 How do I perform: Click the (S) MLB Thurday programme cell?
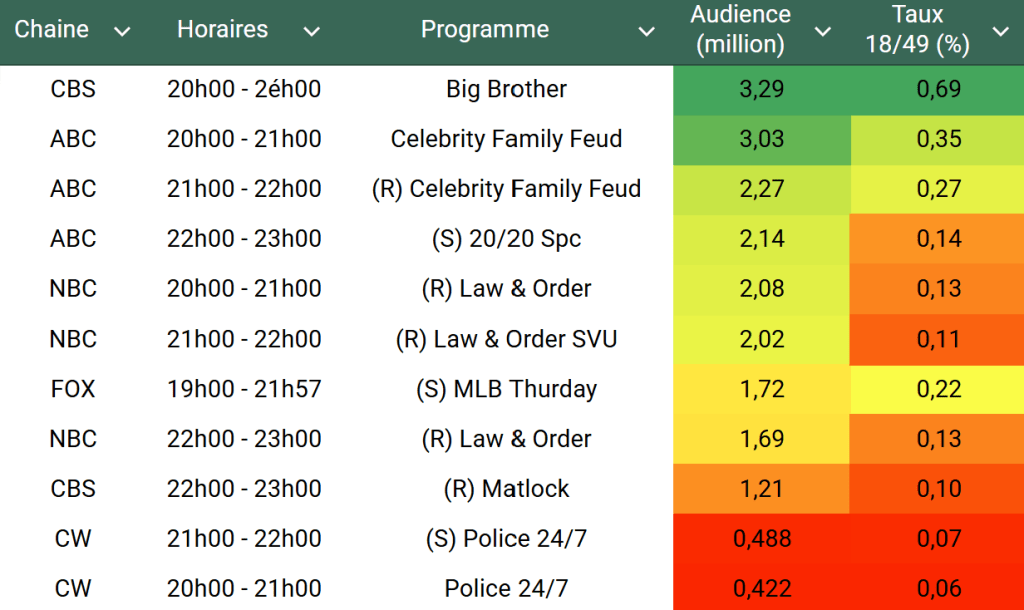click(x=506, y=389)
